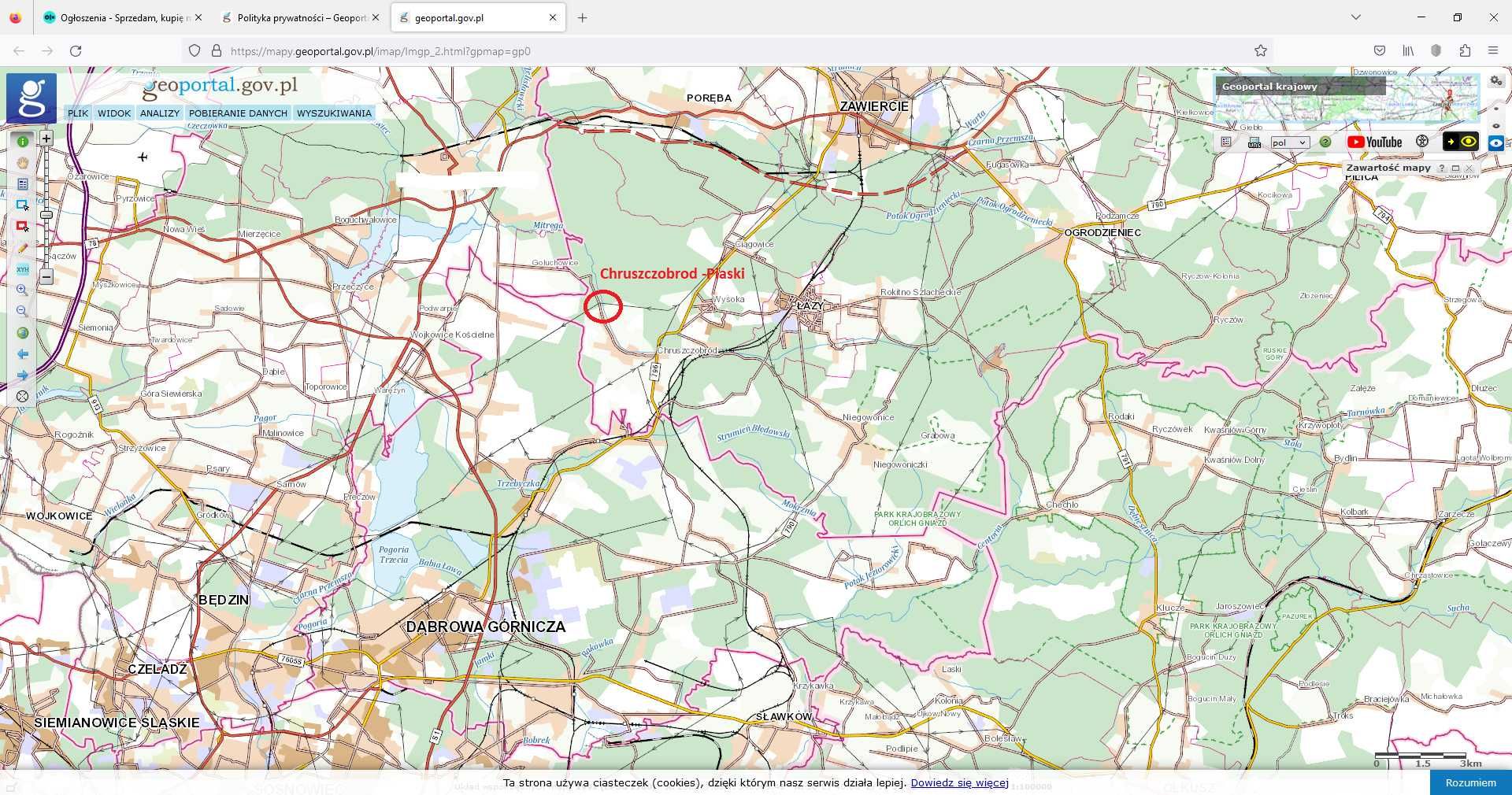Viewport: 1512px width, 795px height.
Task: Click the minus button on zoom slider
Action: pos(46,277)
